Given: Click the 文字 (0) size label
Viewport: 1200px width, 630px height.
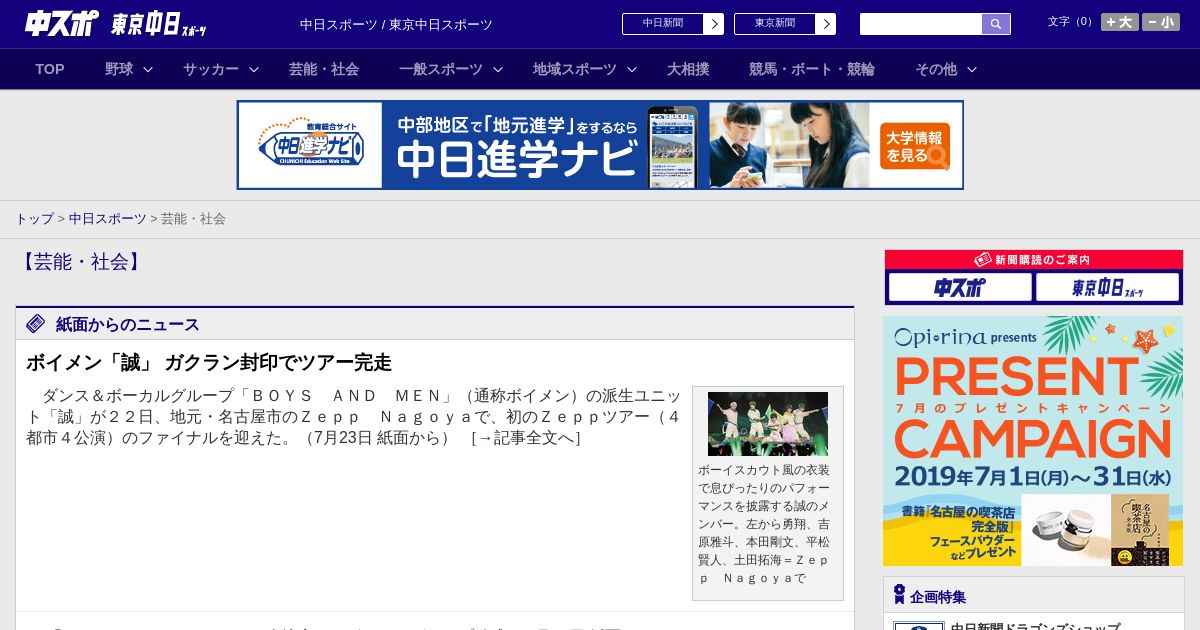Looking at the screenshot, I should point(1071,22).
